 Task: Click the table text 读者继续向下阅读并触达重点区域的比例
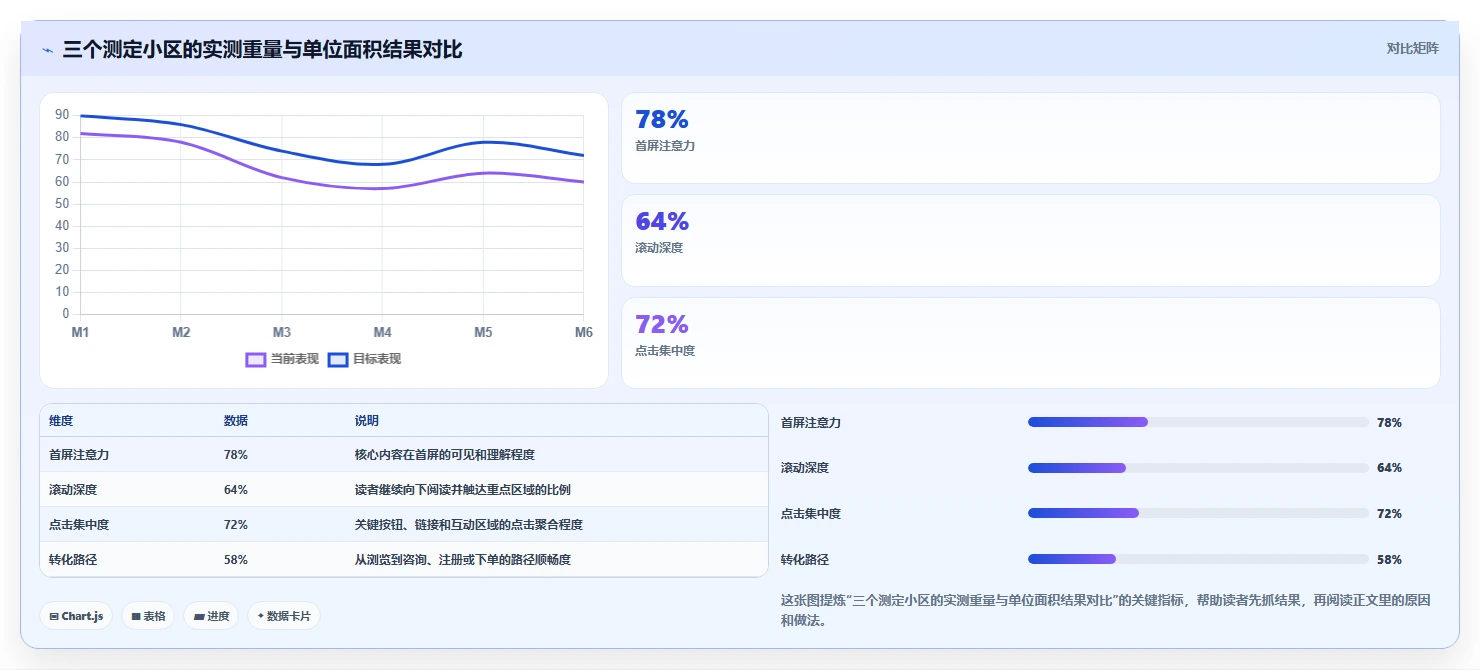tap(463, 490)
